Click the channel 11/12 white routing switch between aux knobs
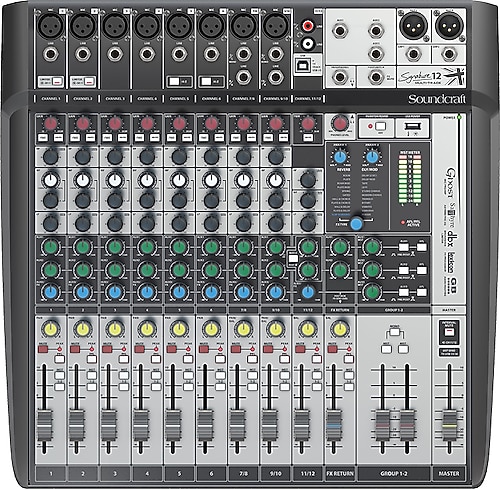This screenshot has width=500, height=489. [x=293, y=258]
